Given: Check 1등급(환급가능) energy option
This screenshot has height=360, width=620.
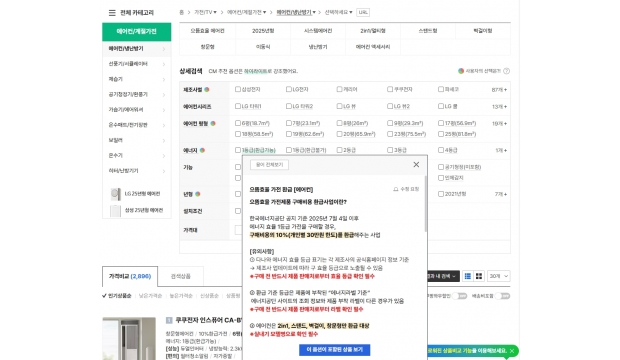Looking at the screenshot, I should pyautogui.click(x=238, y=150).
